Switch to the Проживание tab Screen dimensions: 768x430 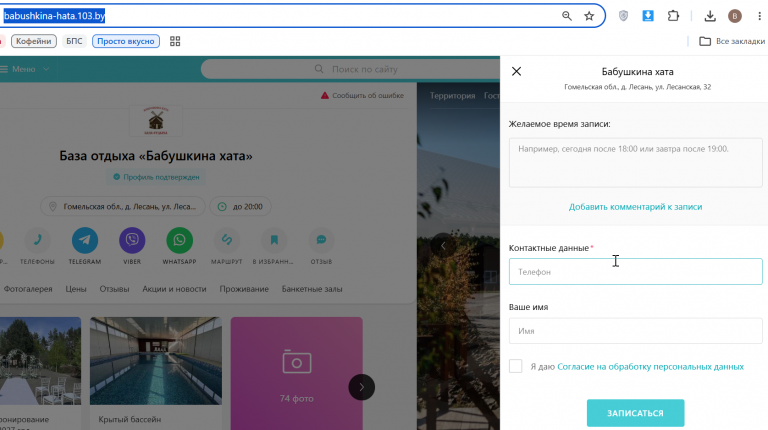[x=244, y=289]
